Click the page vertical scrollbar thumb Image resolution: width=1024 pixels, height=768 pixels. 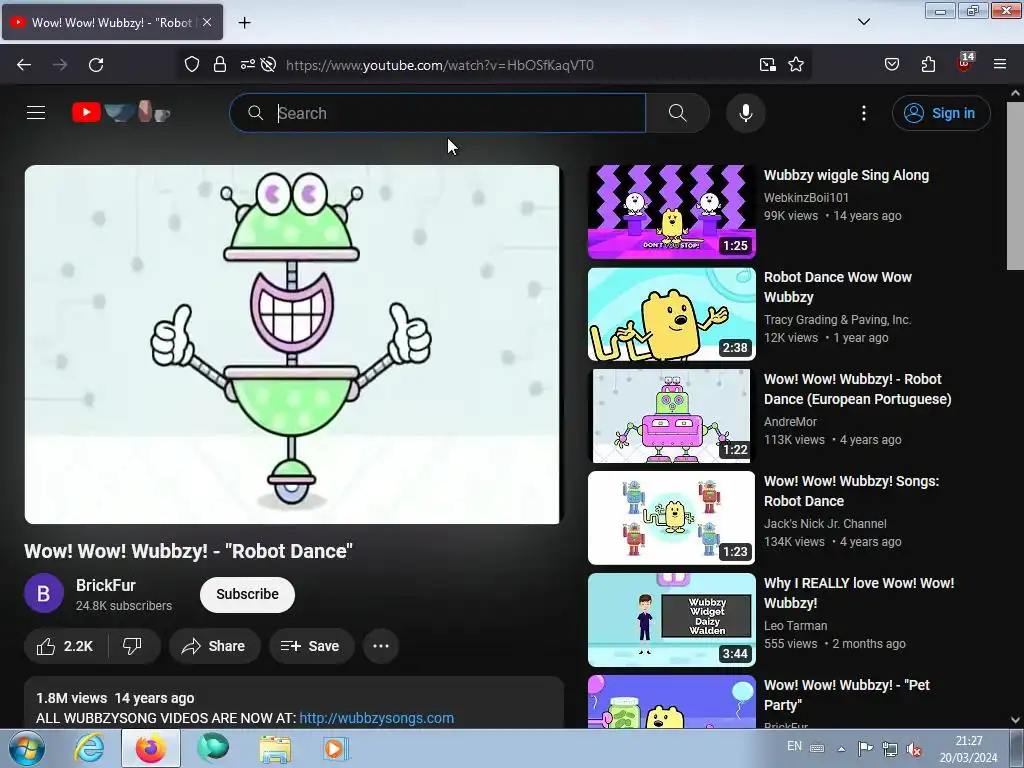click(x=1015, y=185)
